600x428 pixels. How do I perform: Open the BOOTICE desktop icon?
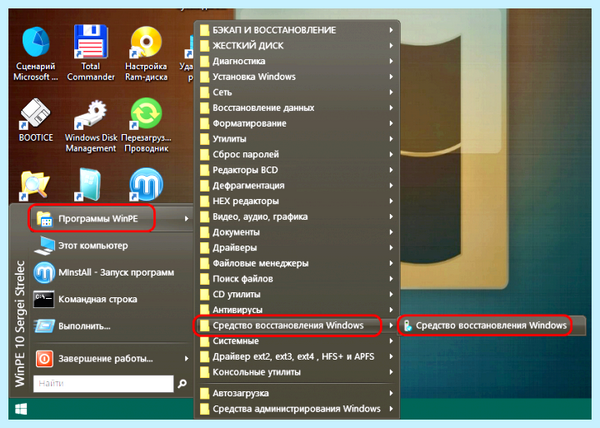coord(36,119)
